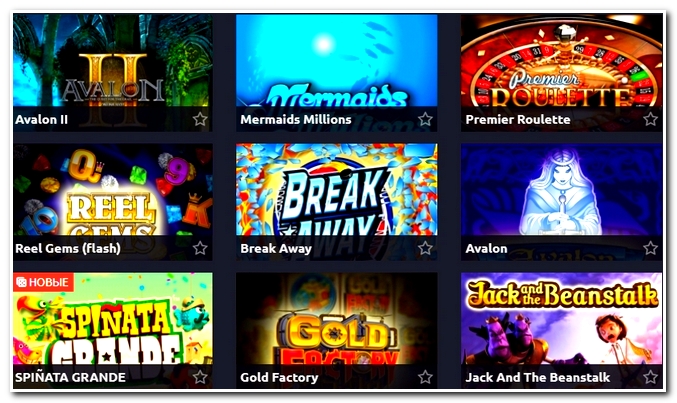
Task: Mark Break Away as favorite with star
Action: coord(425,248)
